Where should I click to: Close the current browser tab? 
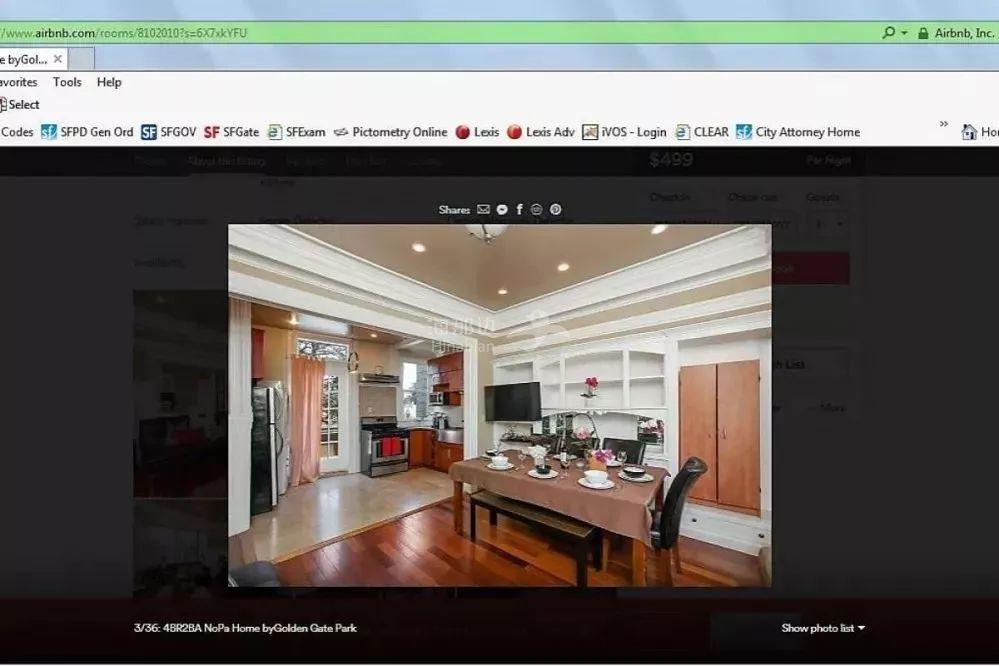click(58, 59)
